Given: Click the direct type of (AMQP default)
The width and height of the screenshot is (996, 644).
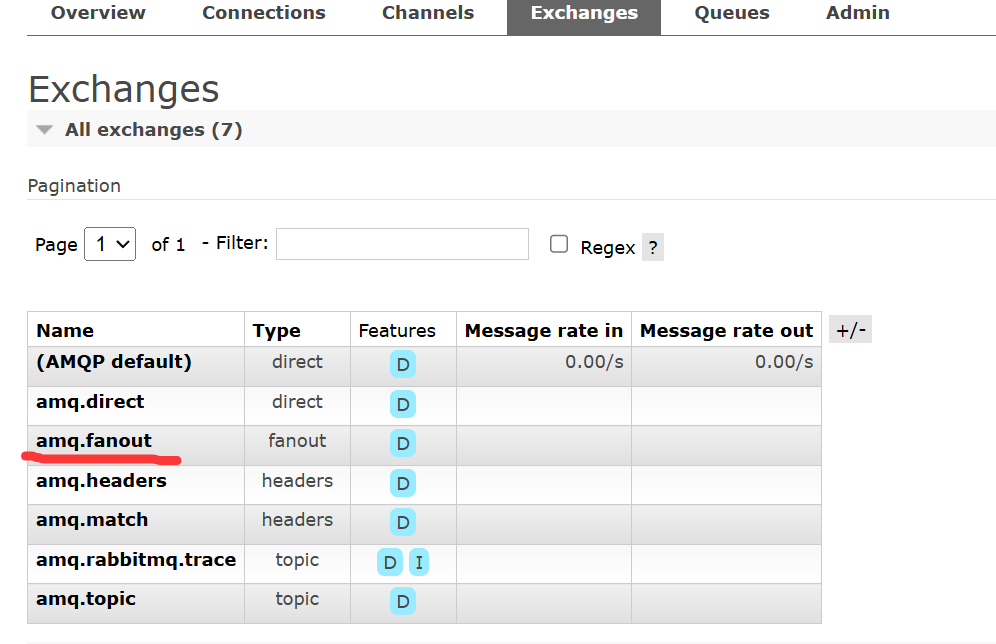Looking at the screenshot, I should pos(297,362).
